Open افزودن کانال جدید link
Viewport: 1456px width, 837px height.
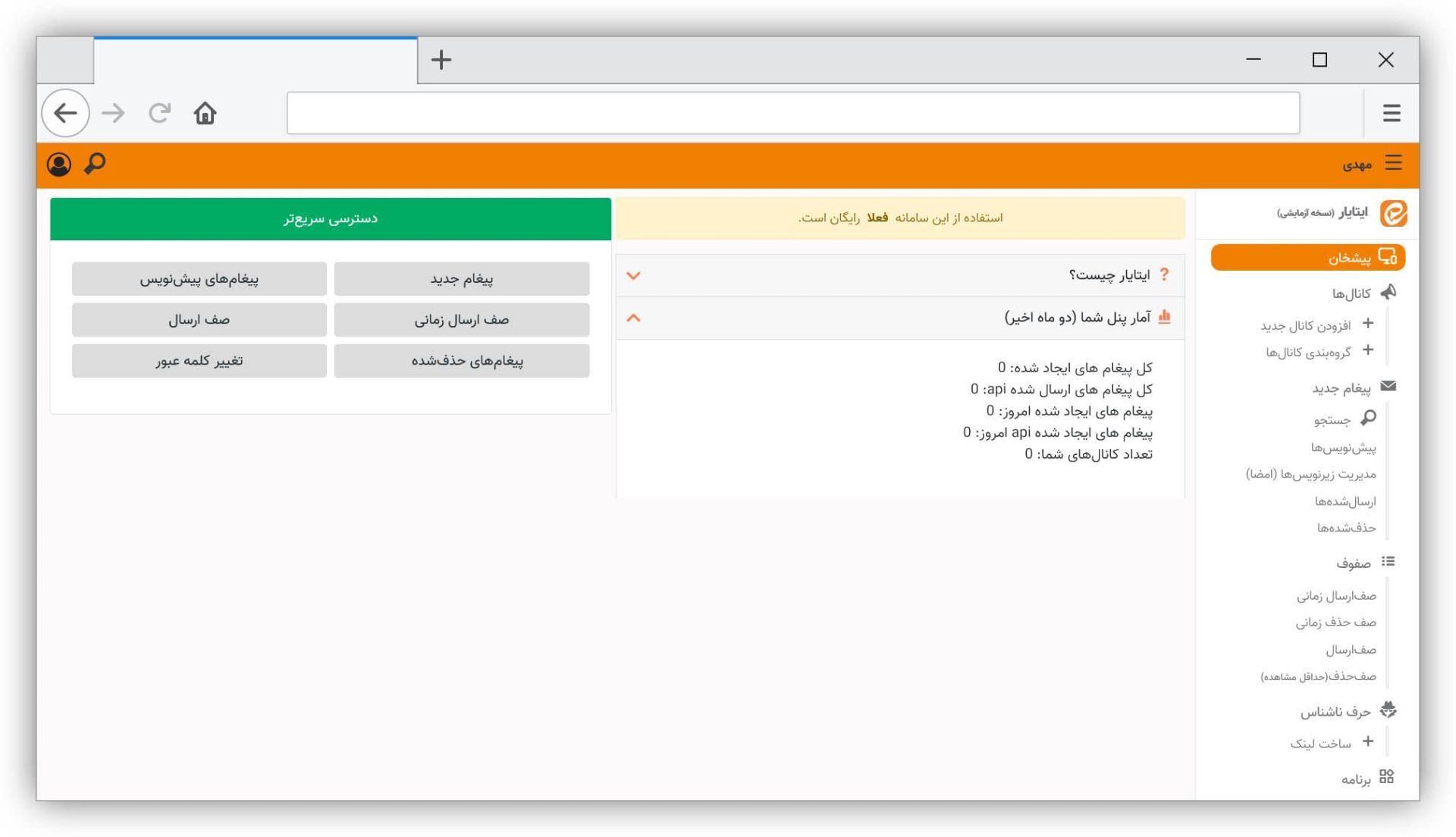(1306, 326)
